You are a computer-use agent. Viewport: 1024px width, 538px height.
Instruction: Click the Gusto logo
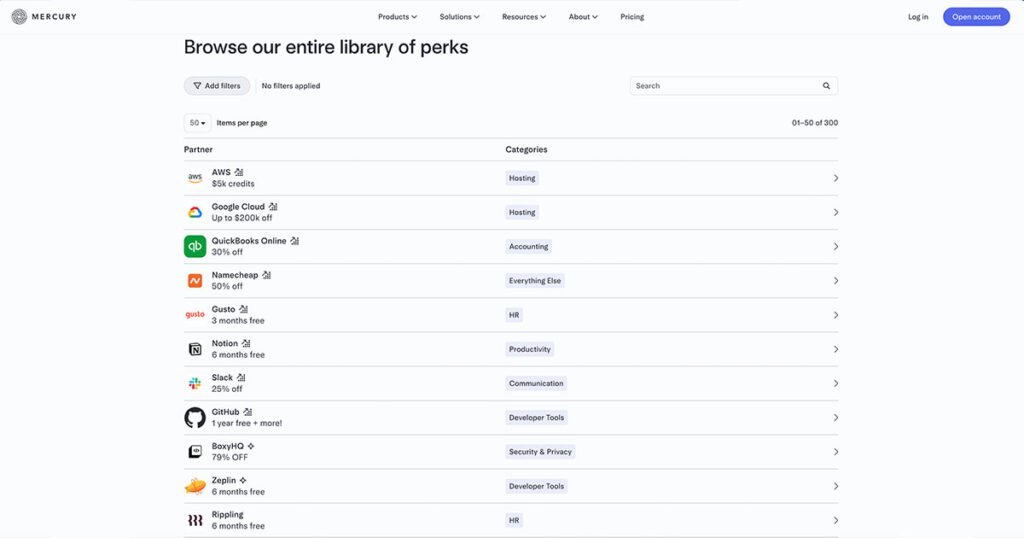[195, 315]
